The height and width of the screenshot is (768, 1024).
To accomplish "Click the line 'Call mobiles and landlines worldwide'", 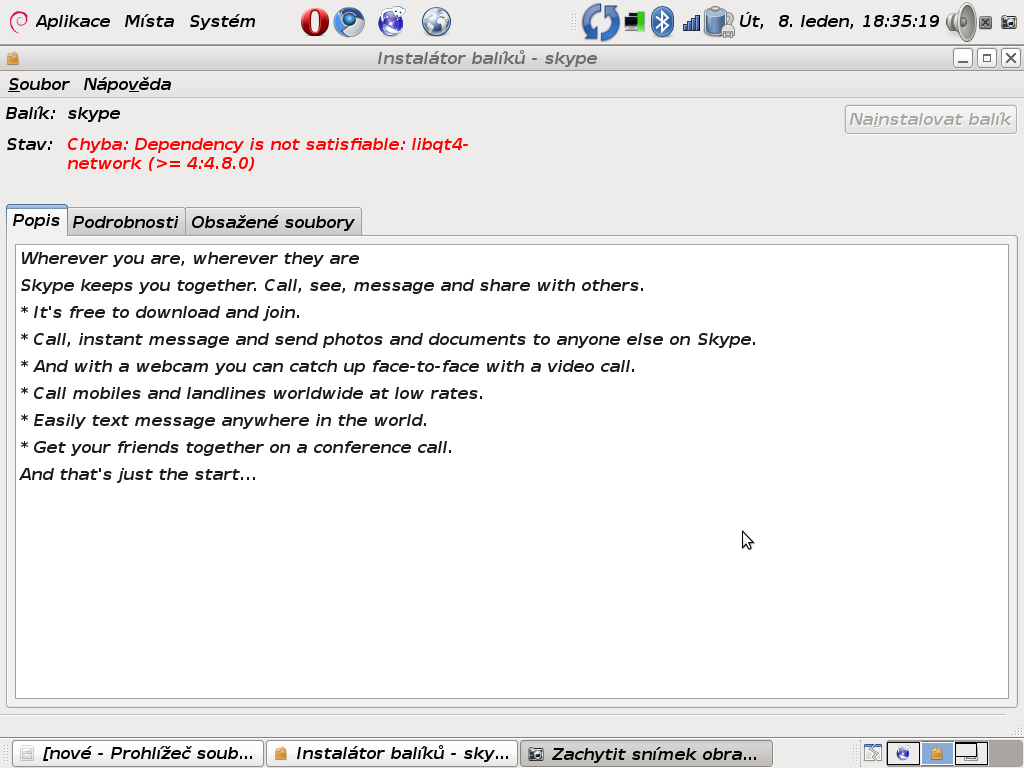I will (x=251, y=393).
